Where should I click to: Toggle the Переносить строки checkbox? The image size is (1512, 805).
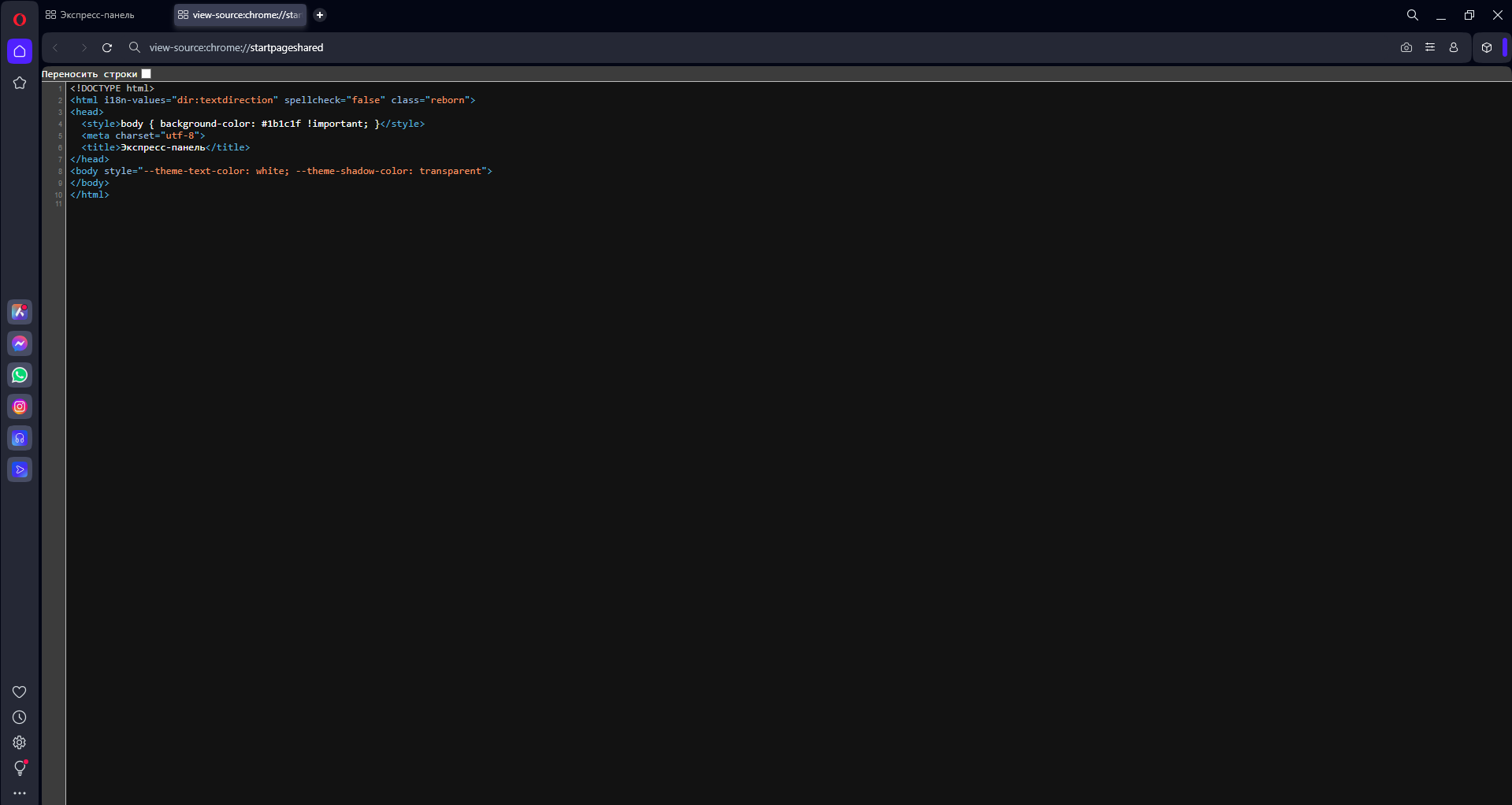coord(147,74)
